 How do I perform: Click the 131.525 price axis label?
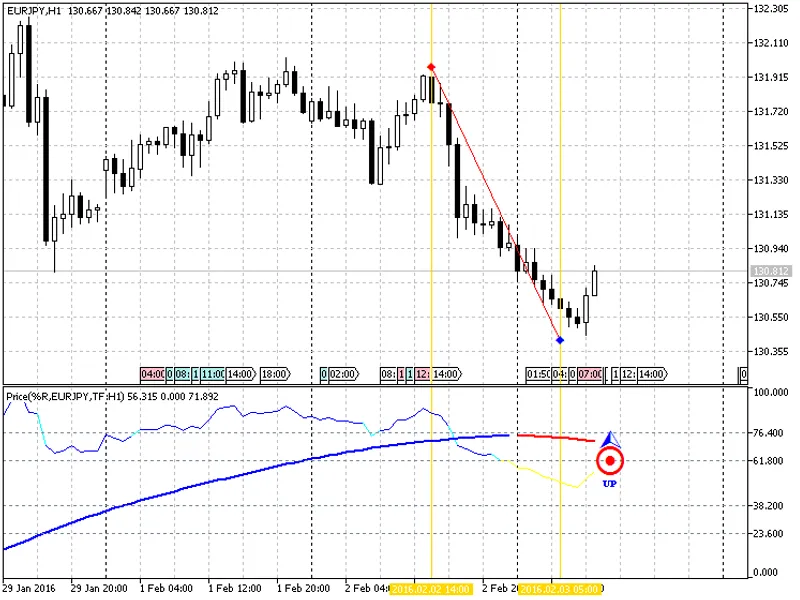(x=771, y=146)
